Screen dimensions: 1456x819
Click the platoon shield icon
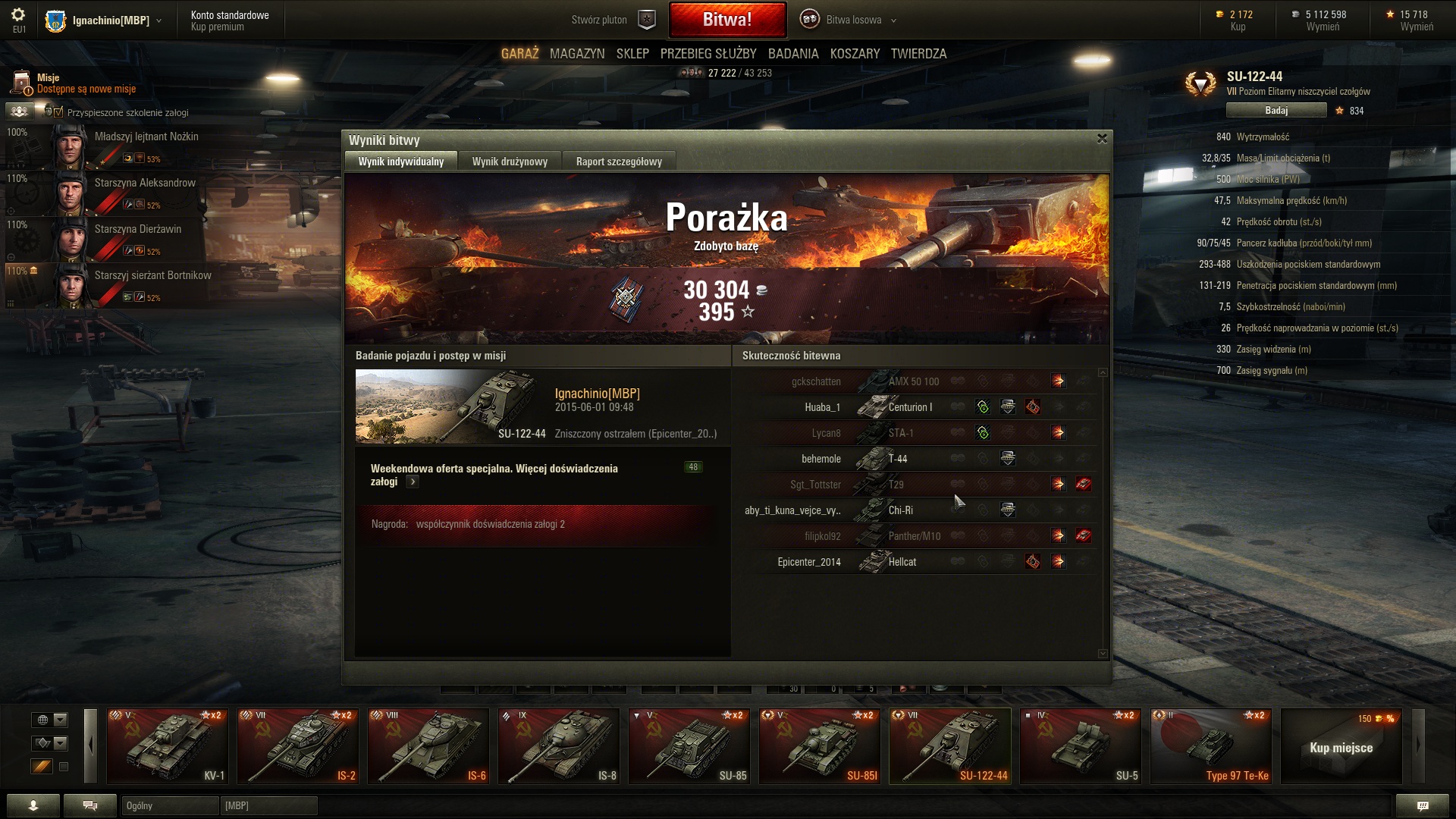647,20
